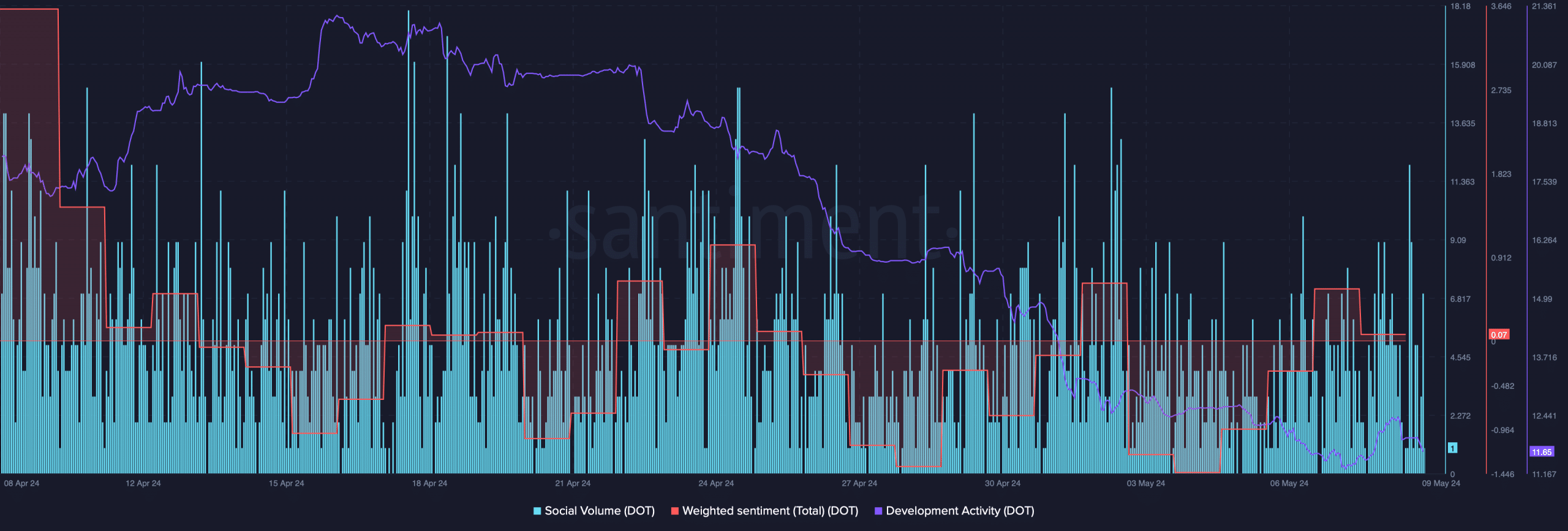Viewport: 1568px width, 531px height.
Task: Click the 06 May 24 date label
Action: pyautogui.click(x=1289, y=483)
